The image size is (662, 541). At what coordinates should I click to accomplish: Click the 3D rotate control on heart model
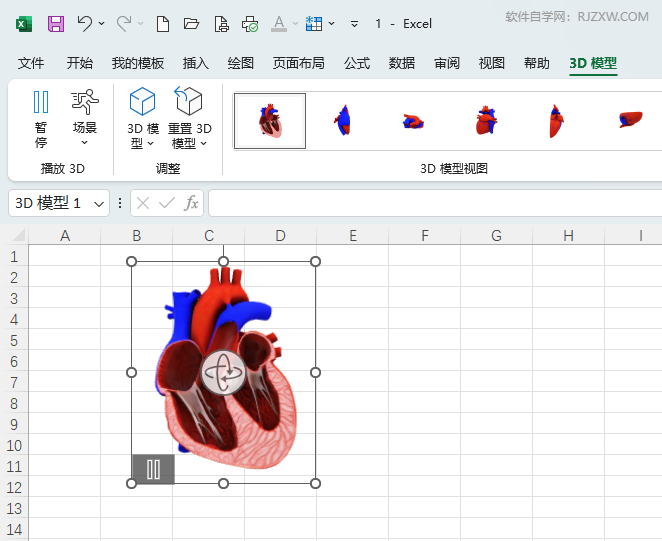(x=223, y=373)
